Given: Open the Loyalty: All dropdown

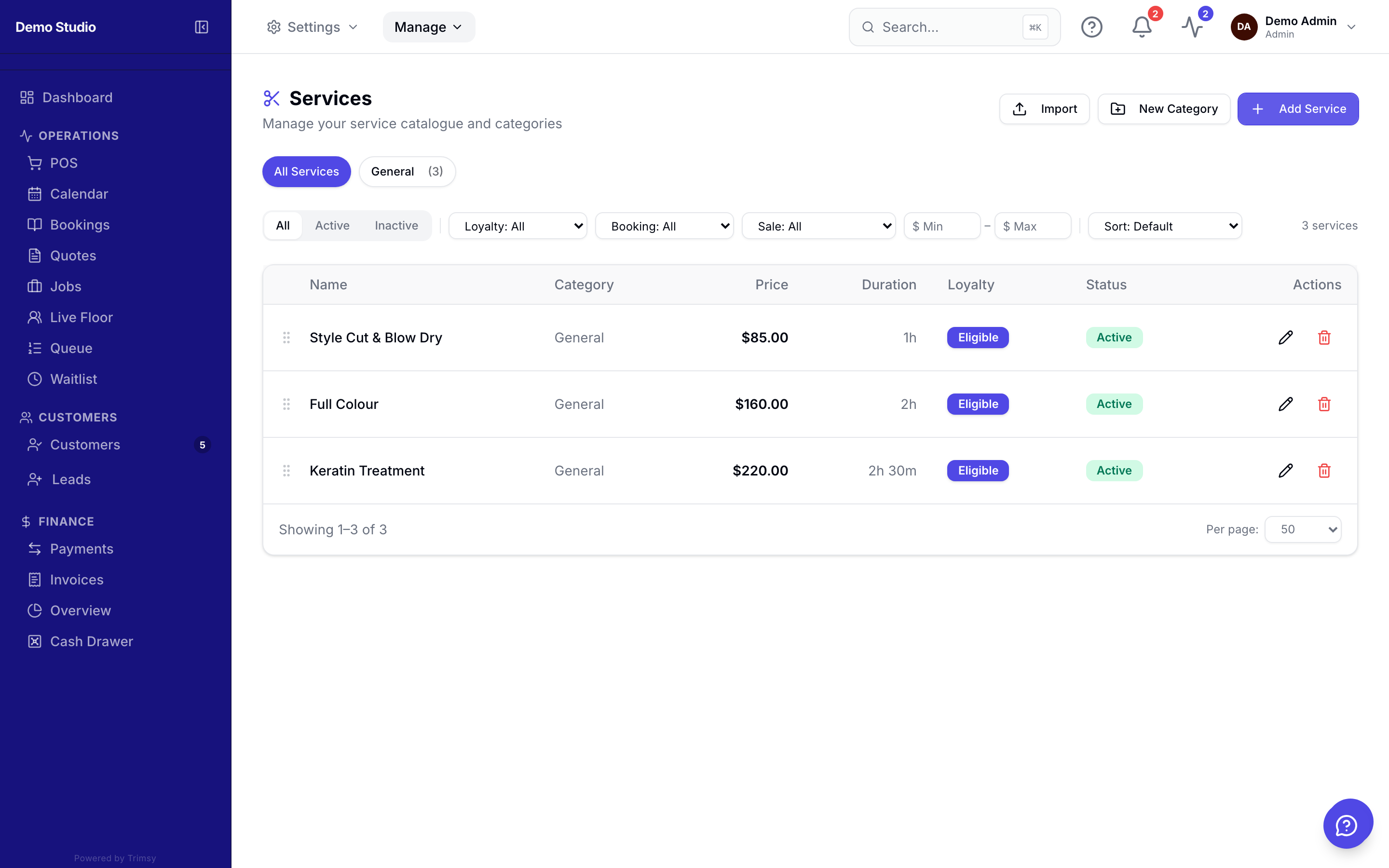Looking at the screenshot, I should 517,226.
